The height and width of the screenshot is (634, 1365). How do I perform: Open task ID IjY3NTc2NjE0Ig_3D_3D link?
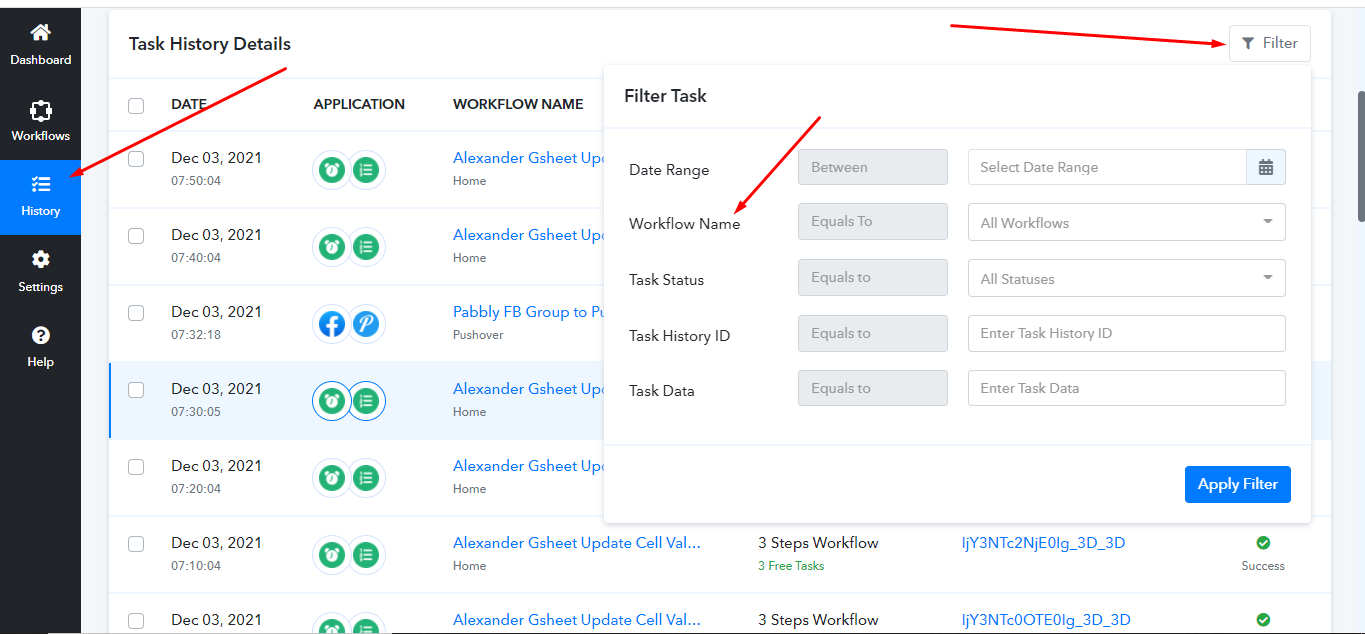pyautogui.click(x=1043, y=543)
